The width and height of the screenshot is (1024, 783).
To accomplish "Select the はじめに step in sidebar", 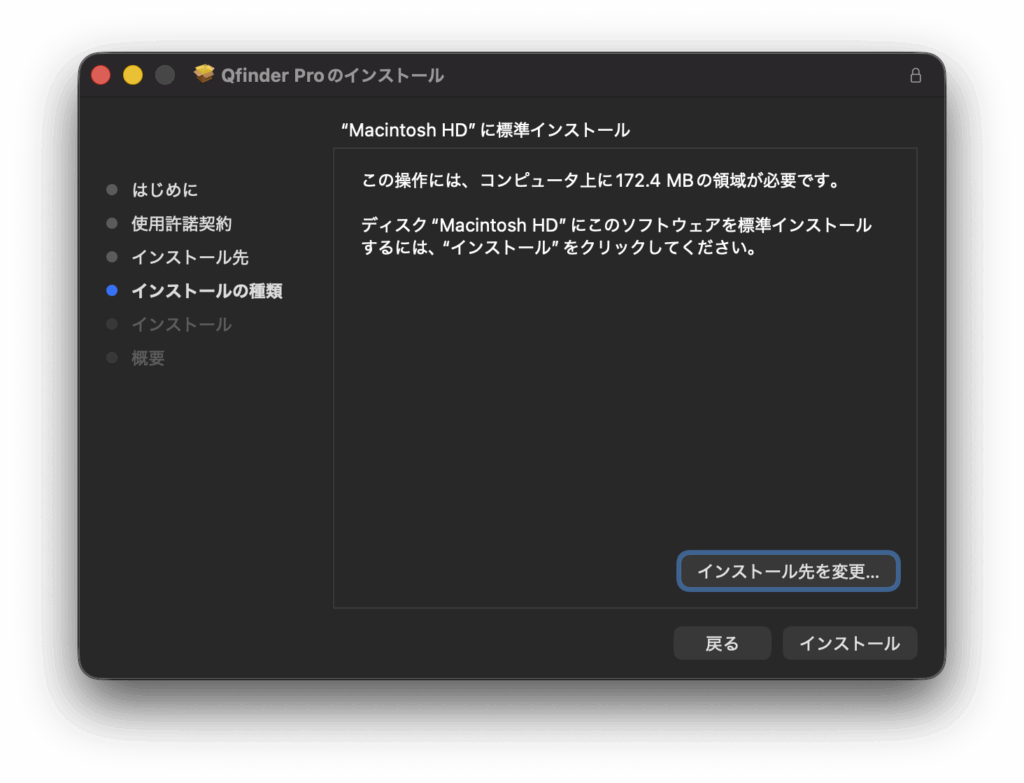I will pyautogui.click(x=165, y=190).
